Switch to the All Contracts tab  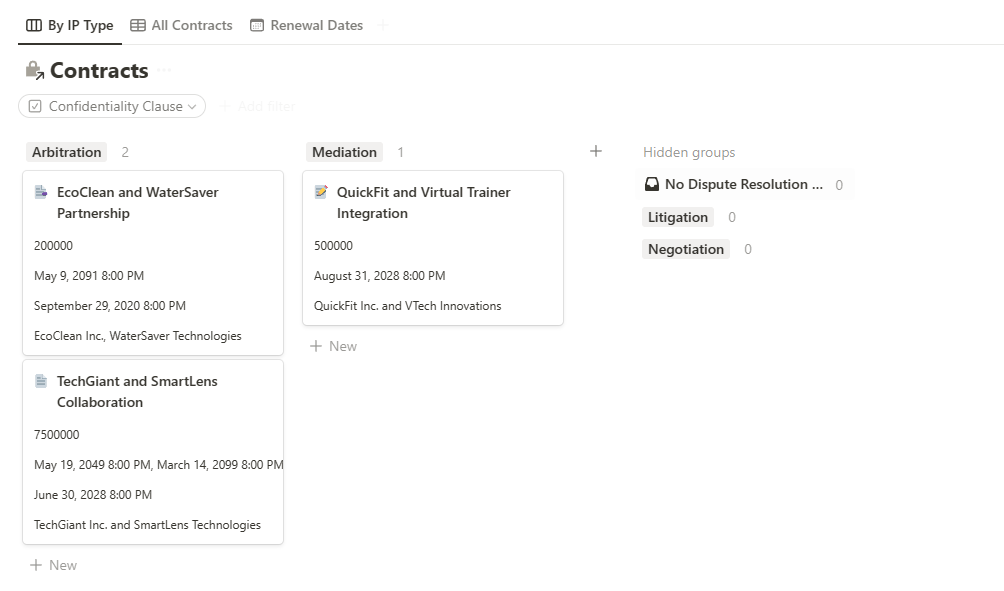(x=181, y=26)
